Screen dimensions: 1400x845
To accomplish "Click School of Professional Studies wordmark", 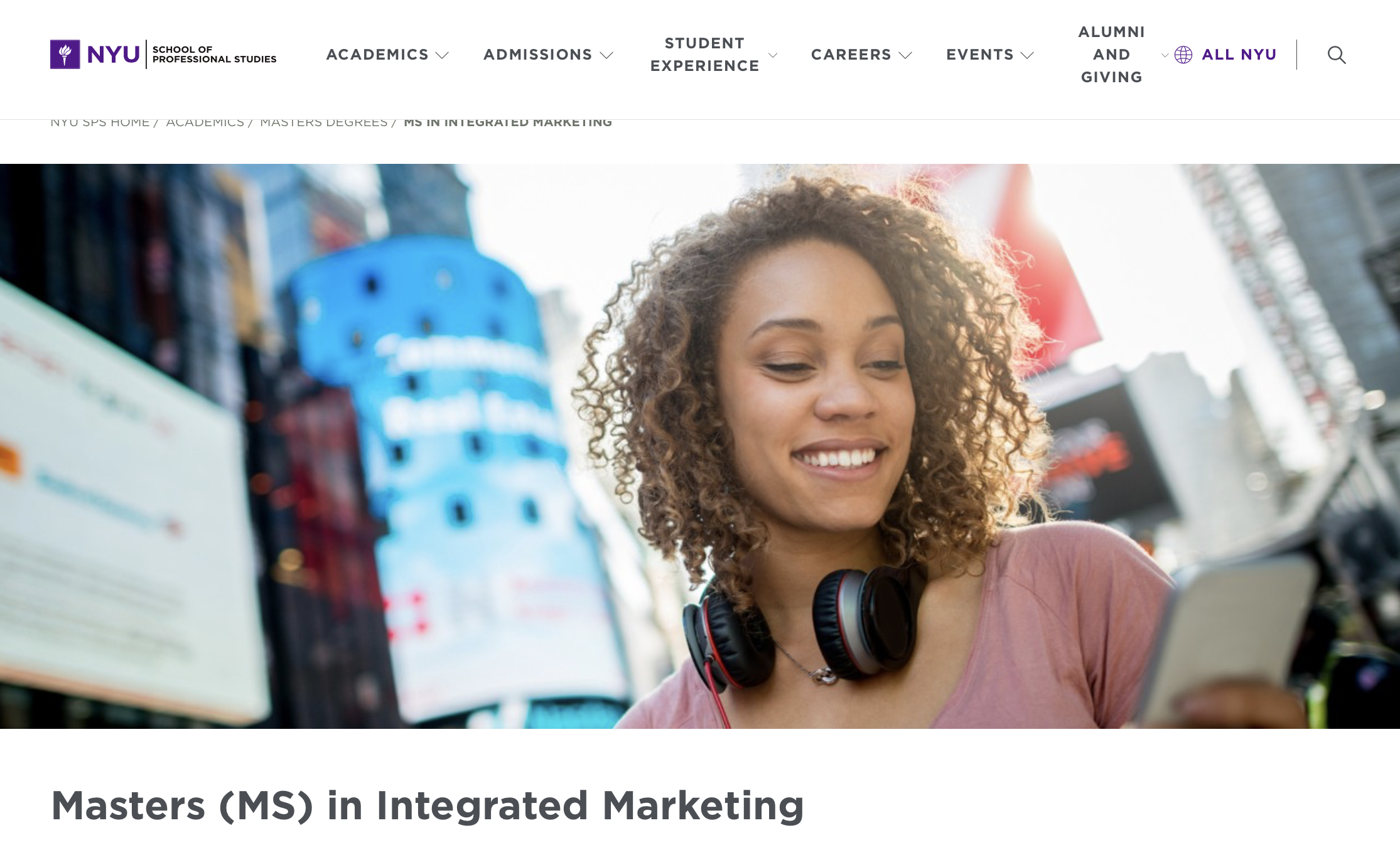I will tap(214, 55).
